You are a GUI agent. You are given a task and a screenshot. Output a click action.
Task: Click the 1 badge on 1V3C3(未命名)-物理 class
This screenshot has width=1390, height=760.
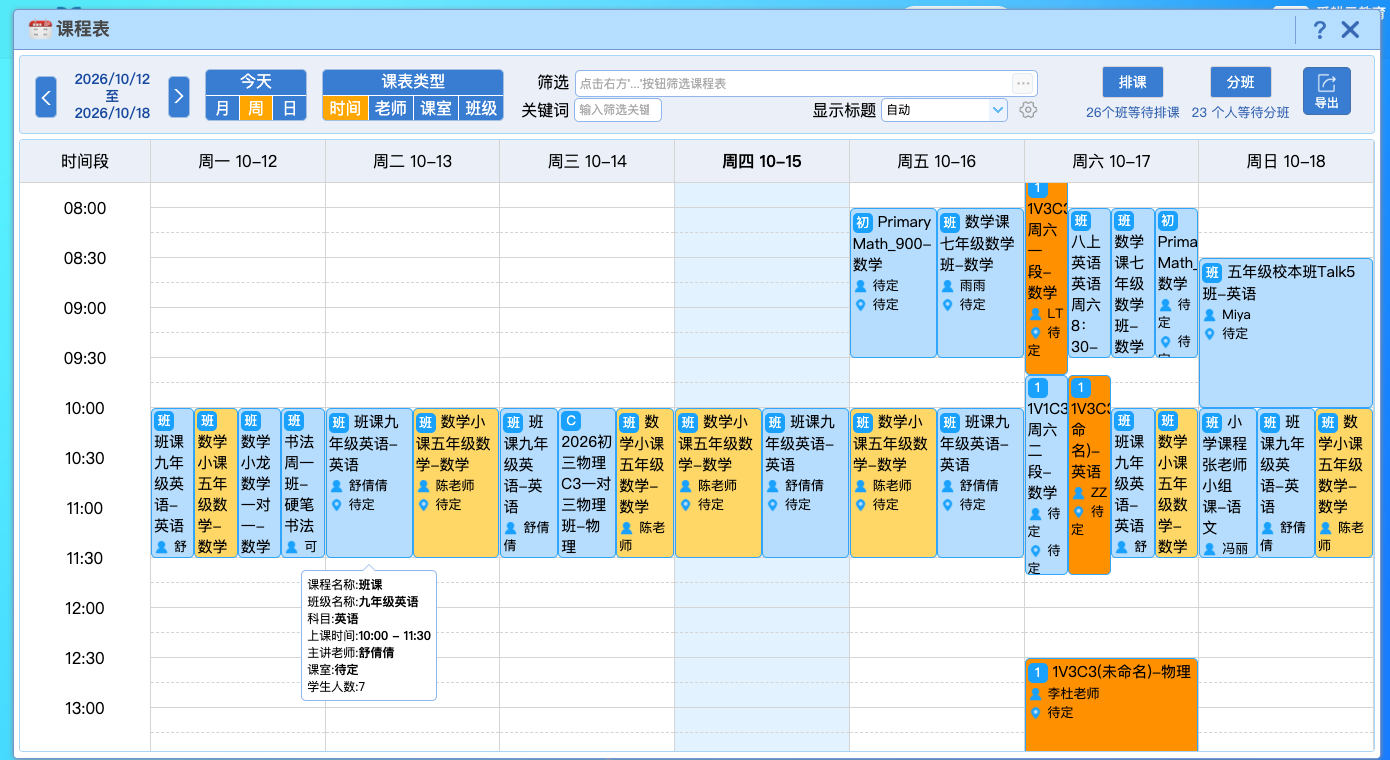(1037, 672)
